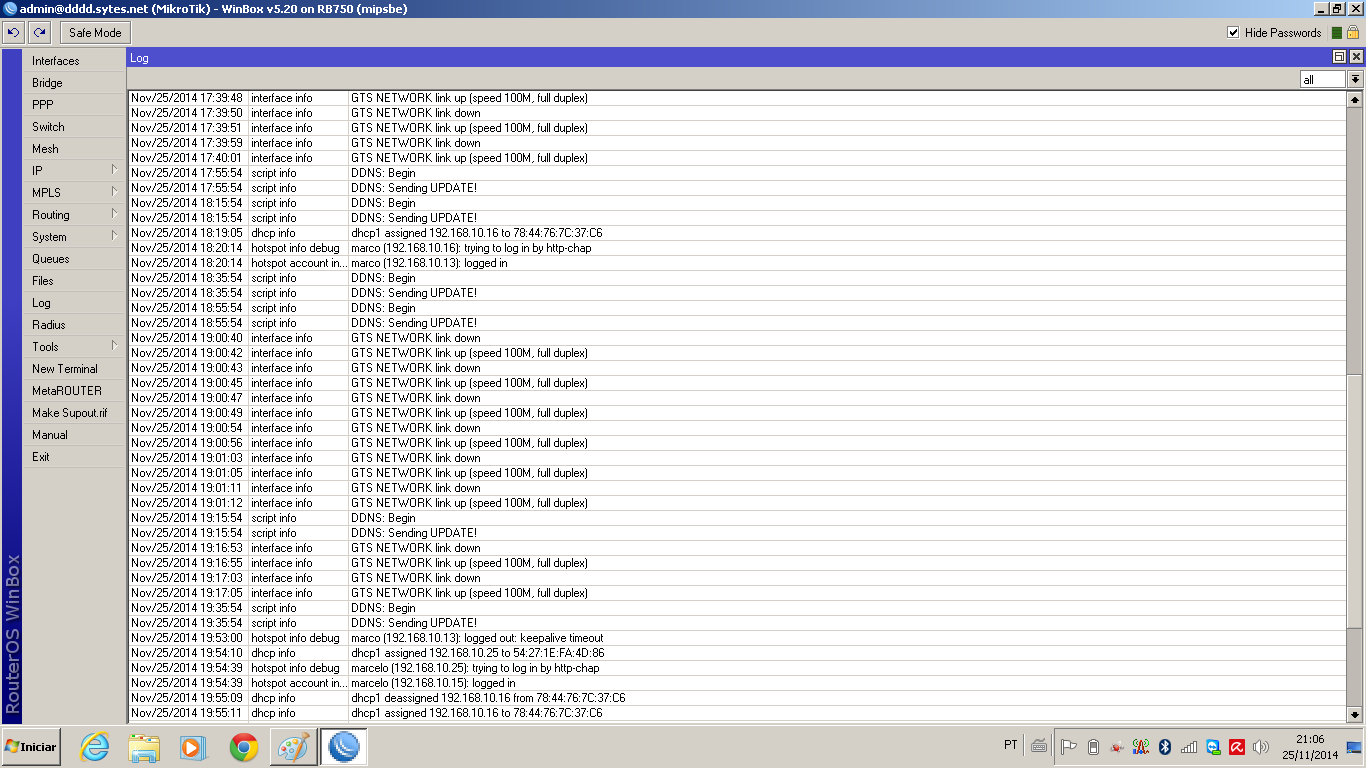Click Exit in the sidebar menu
The image size is (1366, 768).
click(x=73, y=457)
